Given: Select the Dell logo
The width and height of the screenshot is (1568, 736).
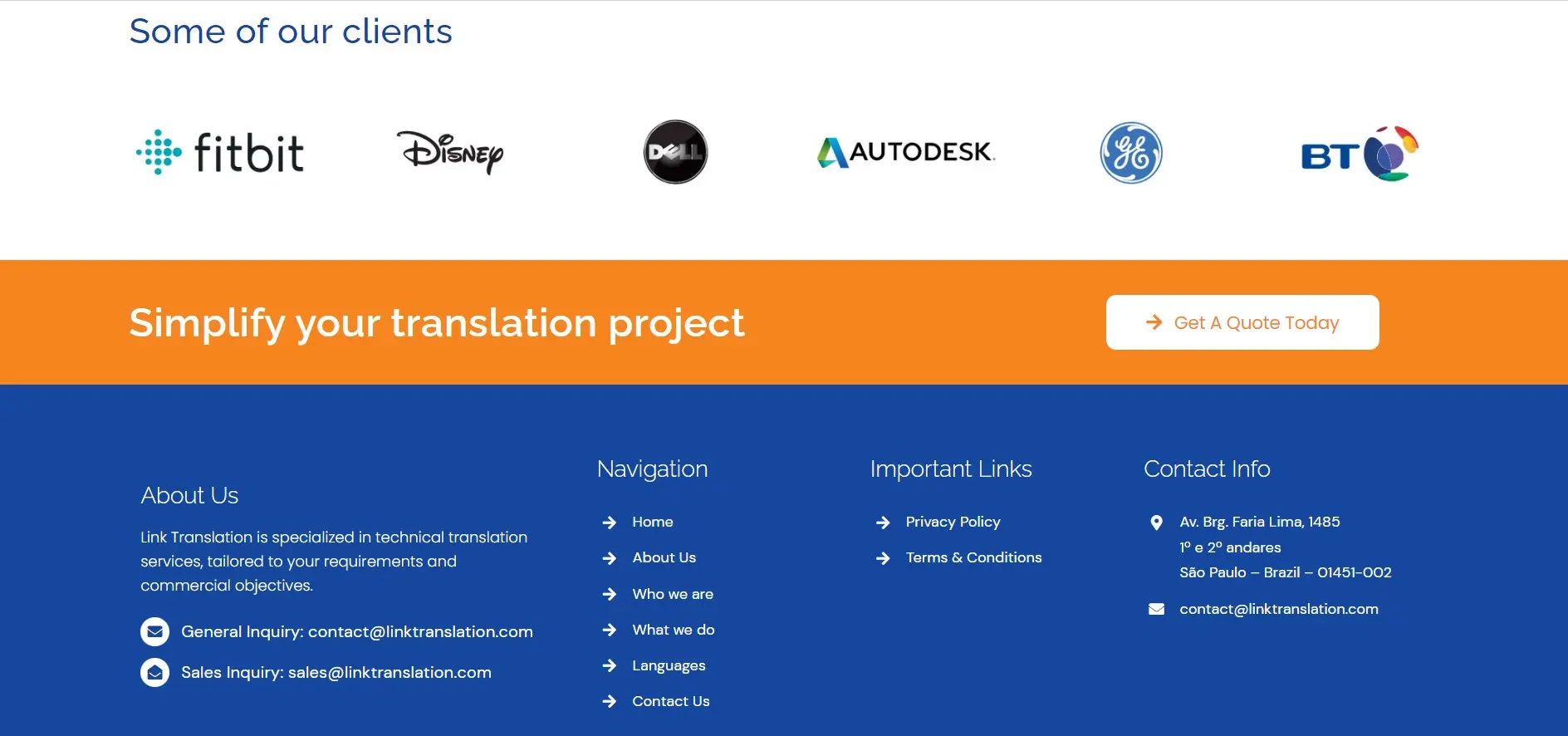Looking at the screenshot, I should point(675,152).
